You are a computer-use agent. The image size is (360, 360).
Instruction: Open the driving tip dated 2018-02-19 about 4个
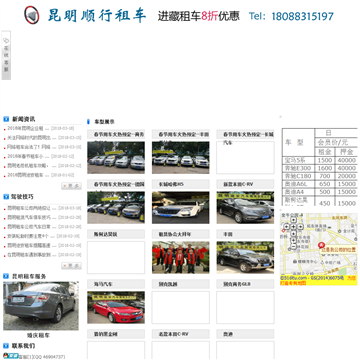tap(28, 236)
